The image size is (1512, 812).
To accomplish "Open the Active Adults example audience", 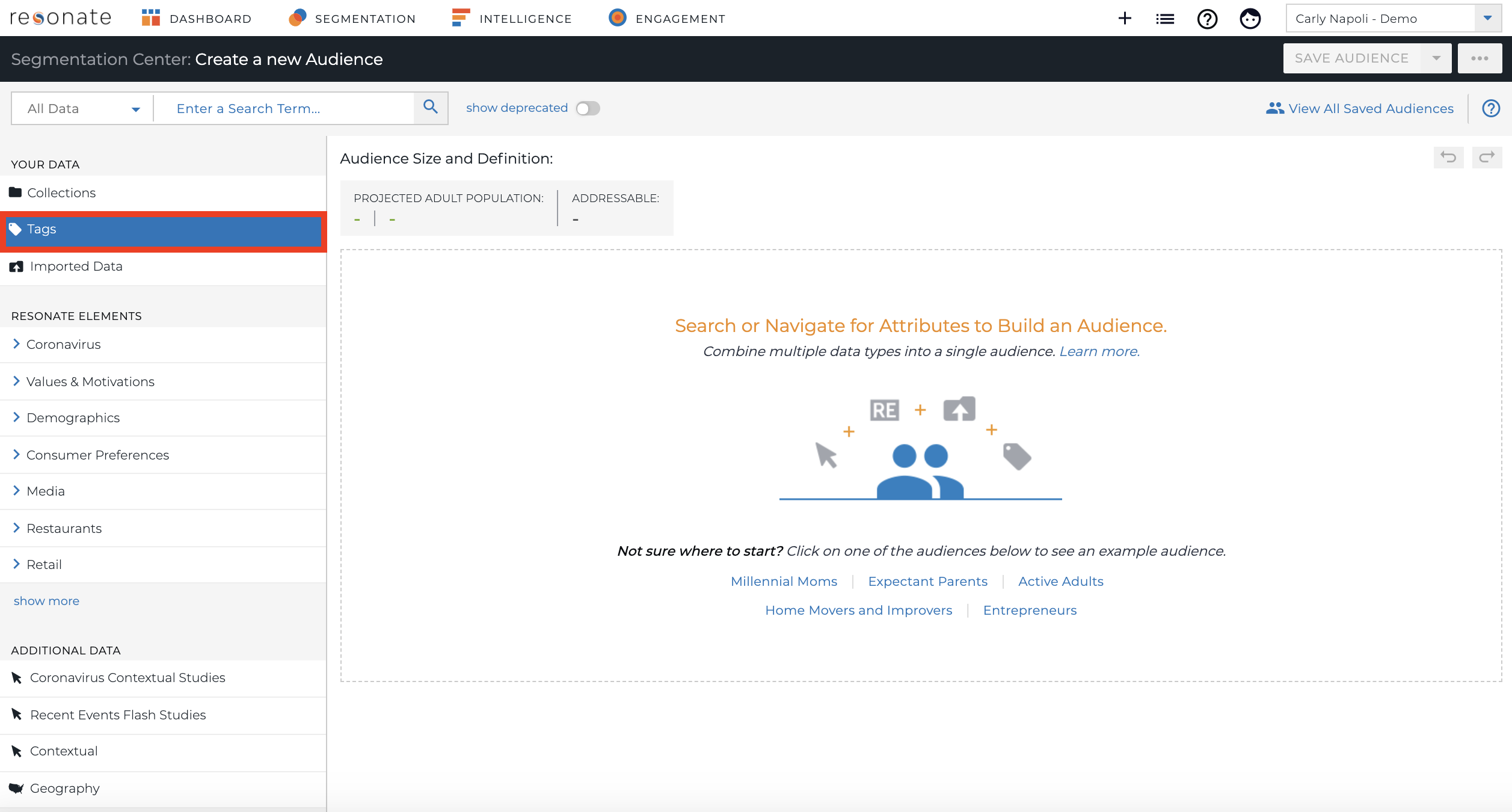I will click(x=1061, y=581).
